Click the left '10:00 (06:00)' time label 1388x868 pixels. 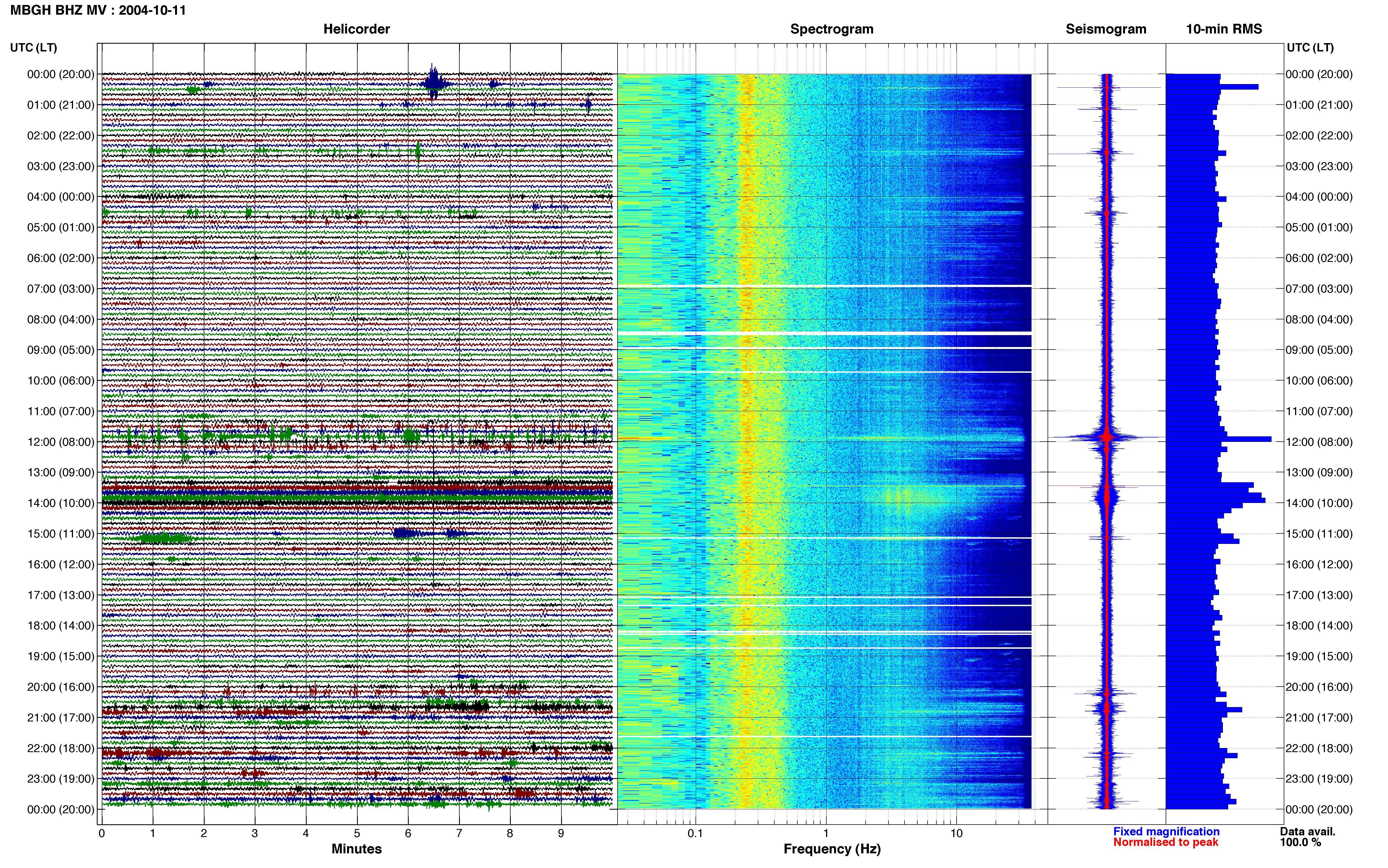click(61, 380)
